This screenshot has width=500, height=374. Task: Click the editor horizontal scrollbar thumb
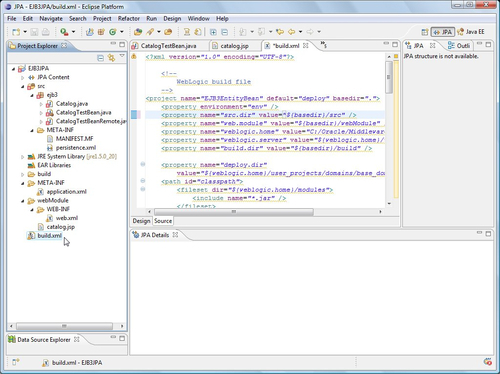(234, 212)
